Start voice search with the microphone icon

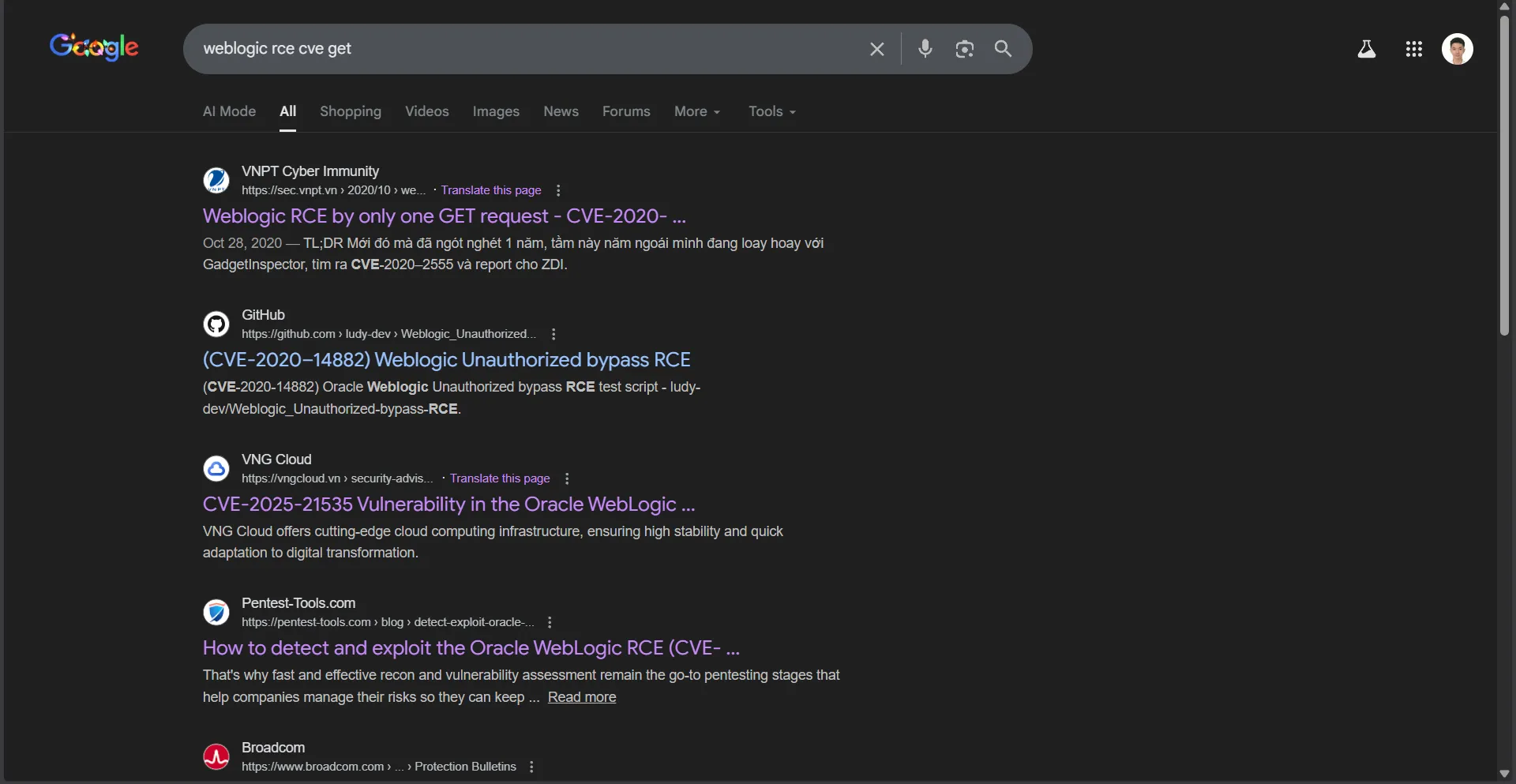point(925,49)
